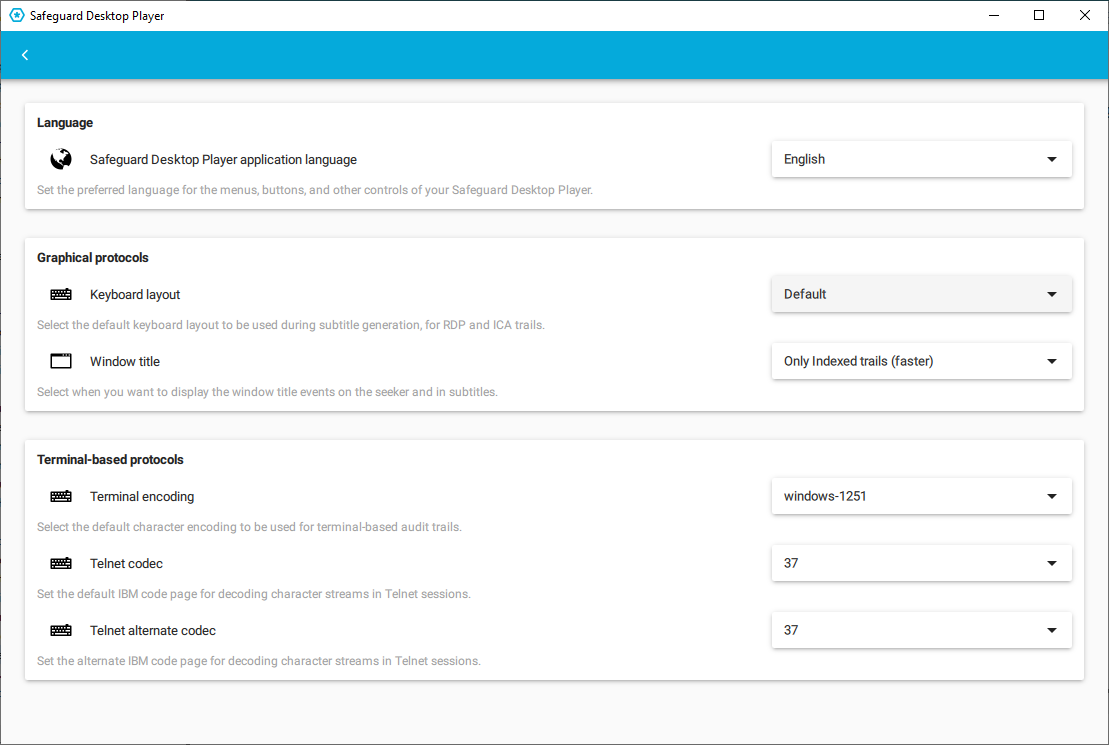The height and width of the screenshot is (745, 1109).
Task: Click the keyboard icon beside Telnet codec
Action: click(x=61, y=563)
